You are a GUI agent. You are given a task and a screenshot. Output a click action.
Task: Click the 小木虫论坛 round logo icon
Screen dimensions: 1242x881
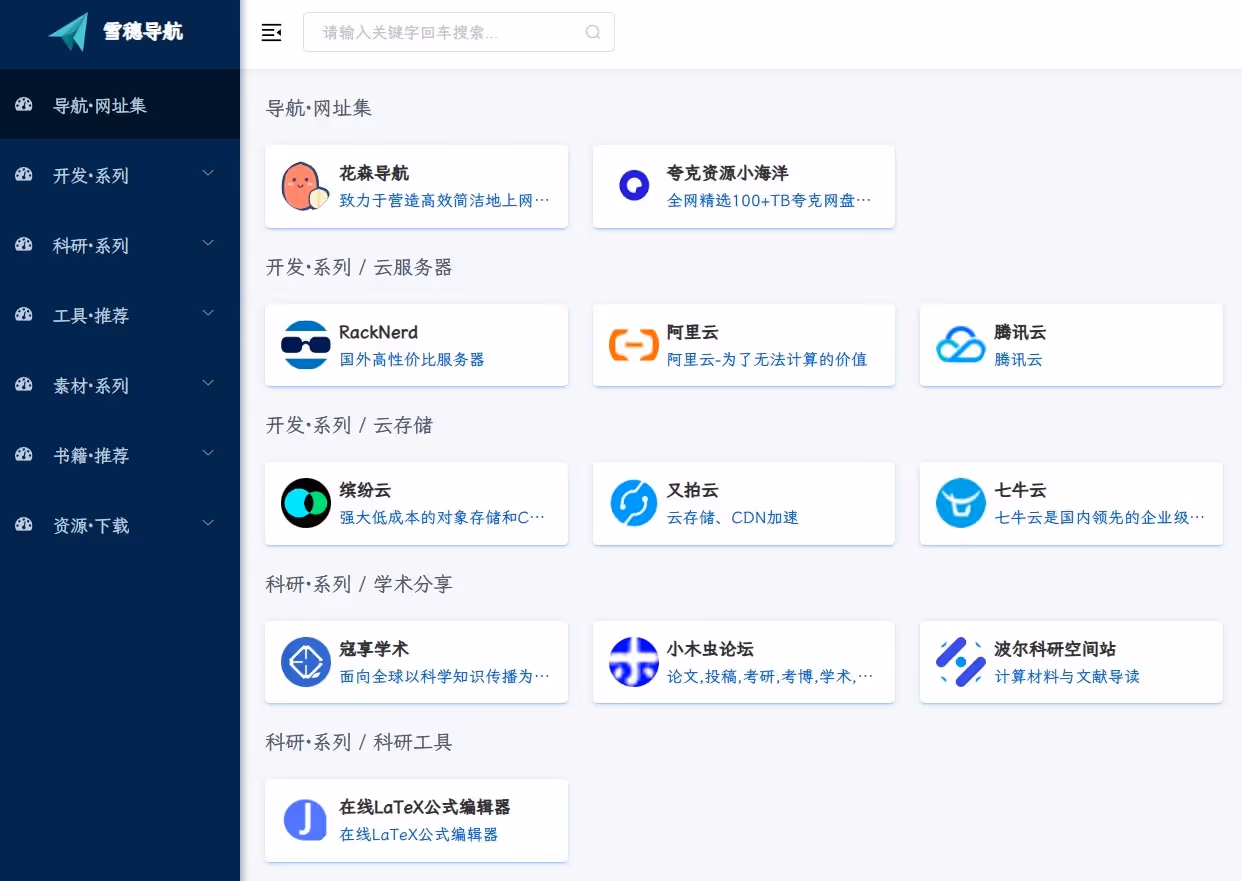[633, 662]
